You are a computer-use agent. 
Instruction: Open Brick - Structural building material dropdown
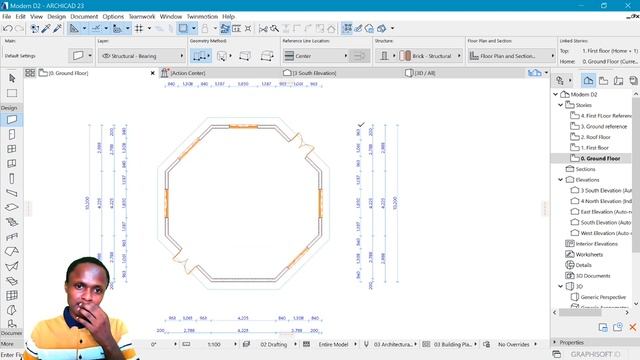pyautogui.click(x=430, y=56)
